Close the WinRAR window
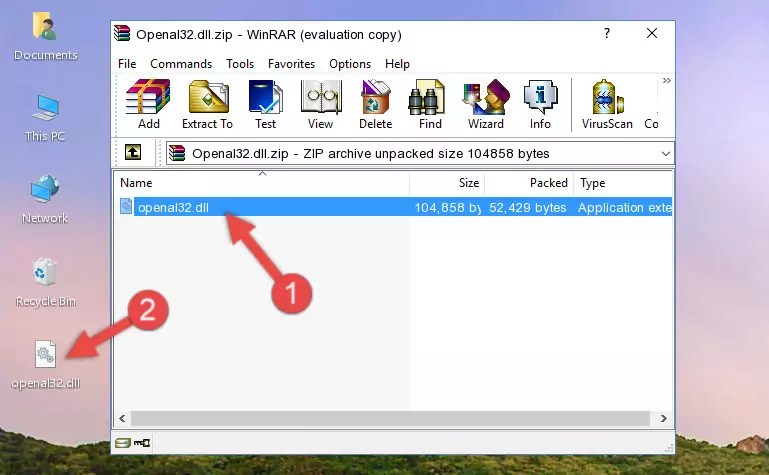Screen dimensions: 769x475 [652, 33]
